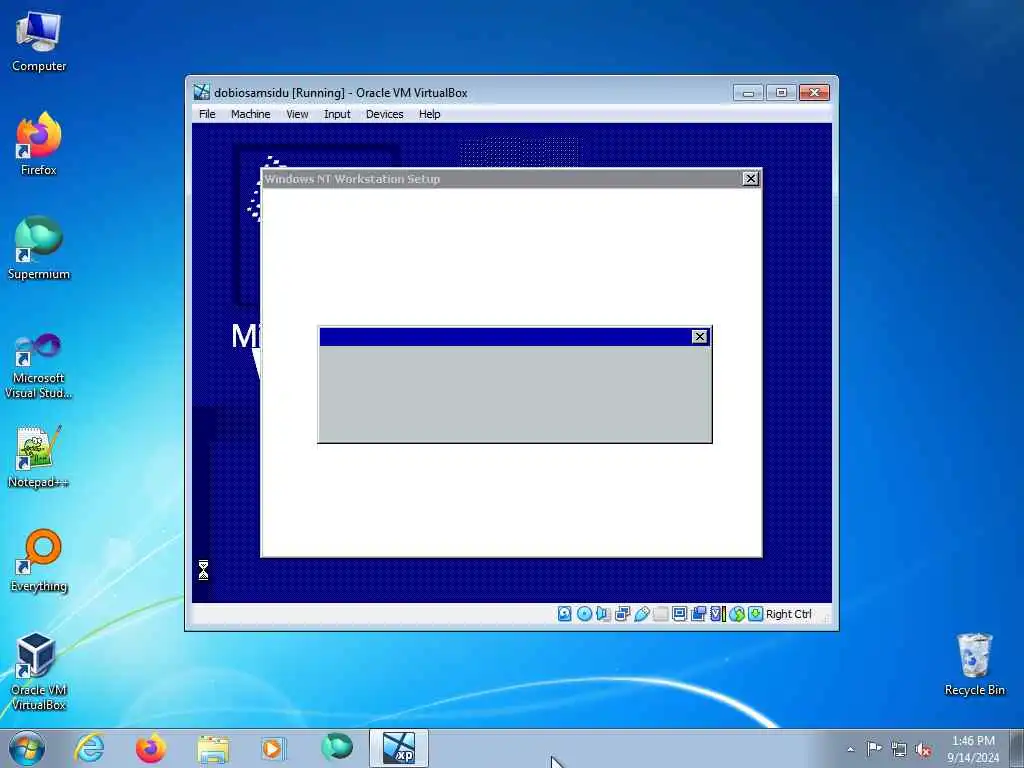Open the Action Center flag tray icon
1024x768 pixels.
tap(874, 749)
